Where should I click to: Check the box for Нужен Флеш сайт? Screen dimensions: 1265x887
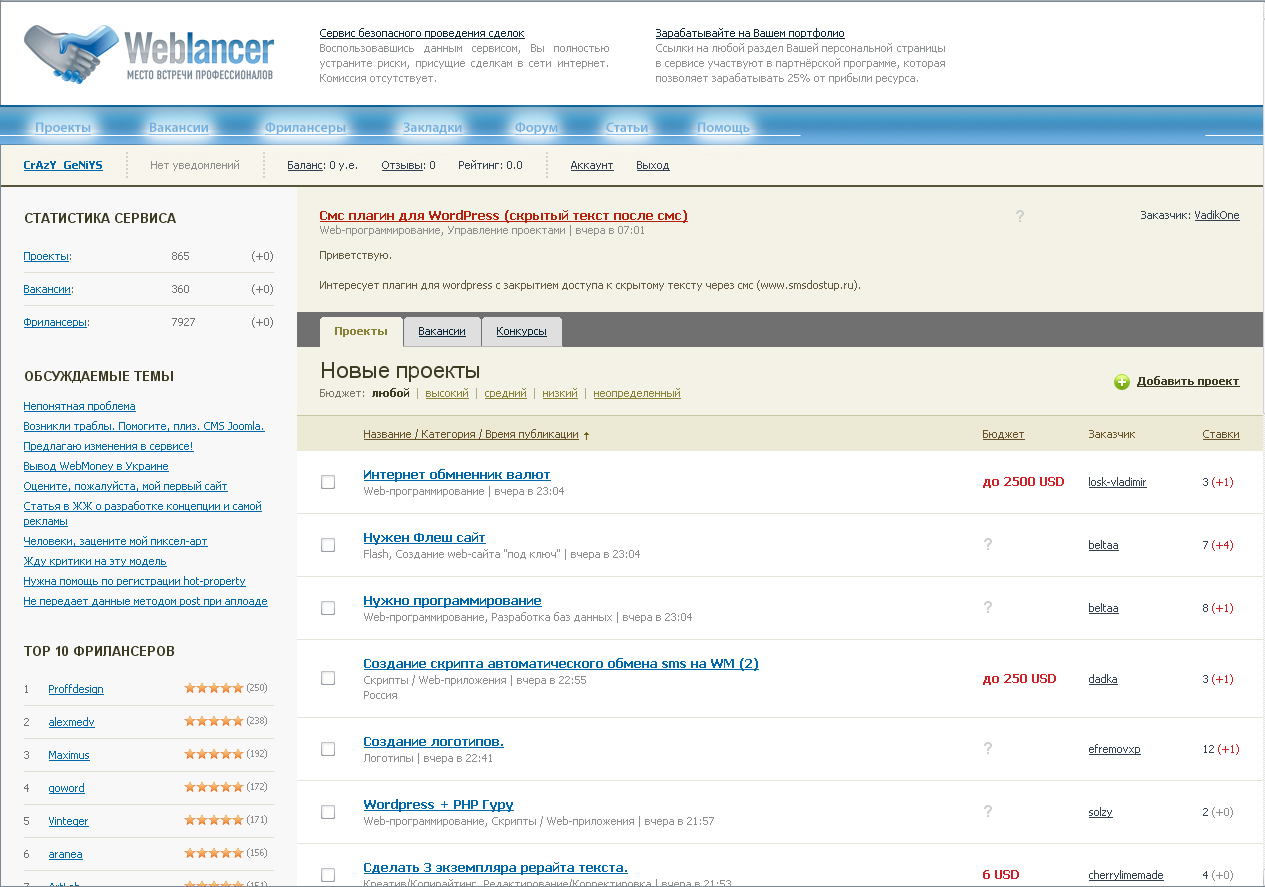(x=328, y=545)
